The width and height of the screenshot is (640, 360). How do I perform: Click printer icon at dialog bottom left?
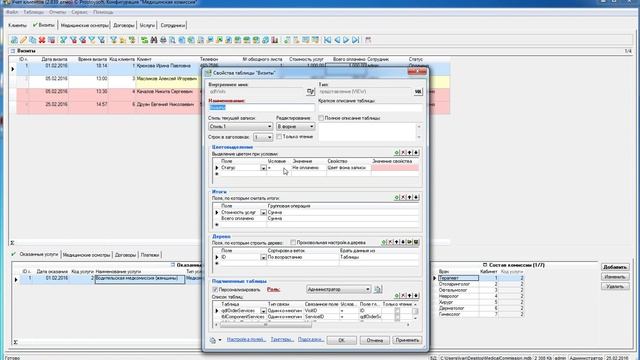[x=213, y=340]
